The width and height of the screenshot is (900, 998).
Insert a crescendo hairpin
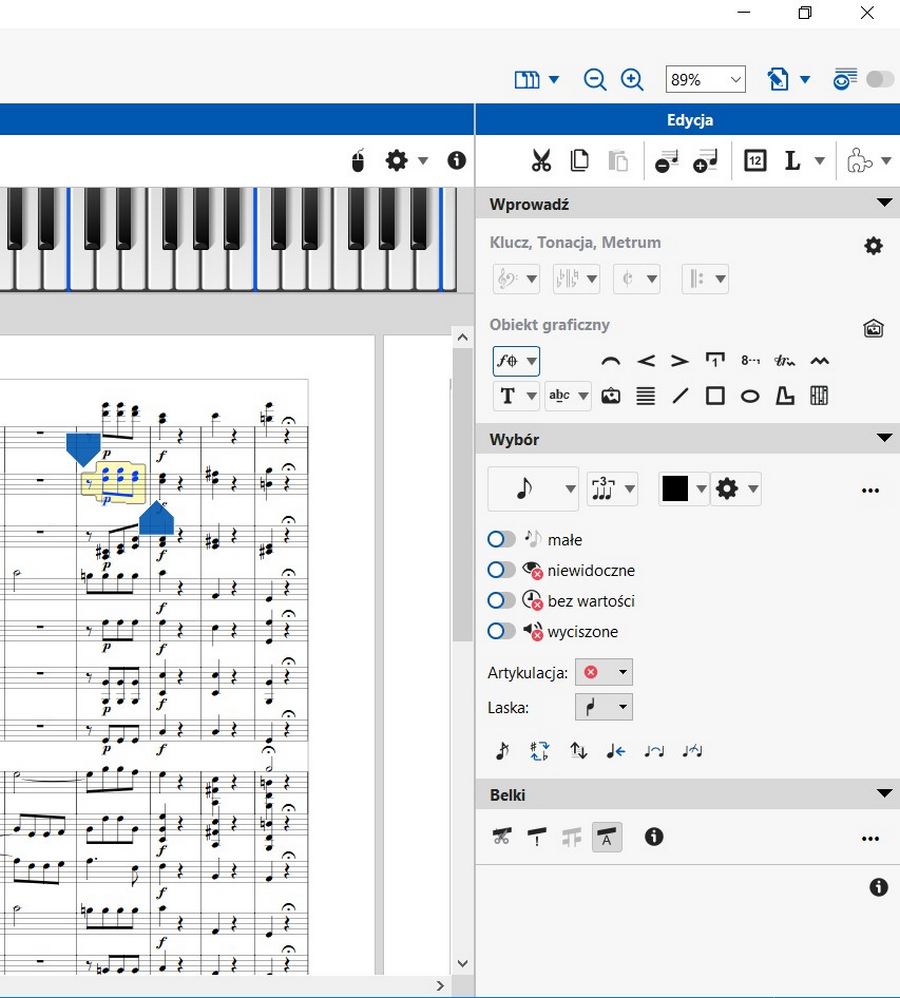[646, 362]
